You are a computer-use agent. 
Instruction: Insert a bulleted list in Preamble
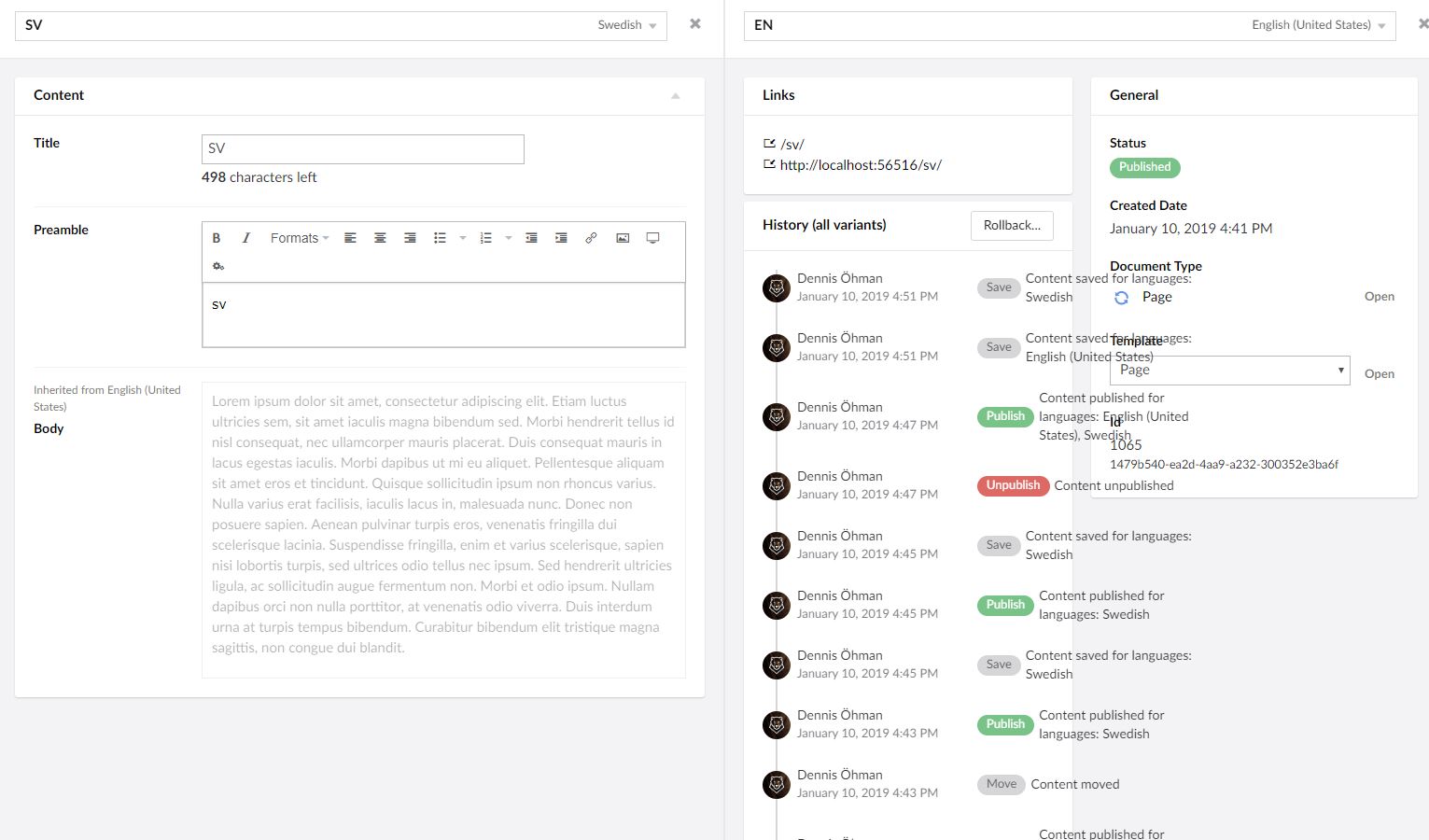click(x=440, y=237)
